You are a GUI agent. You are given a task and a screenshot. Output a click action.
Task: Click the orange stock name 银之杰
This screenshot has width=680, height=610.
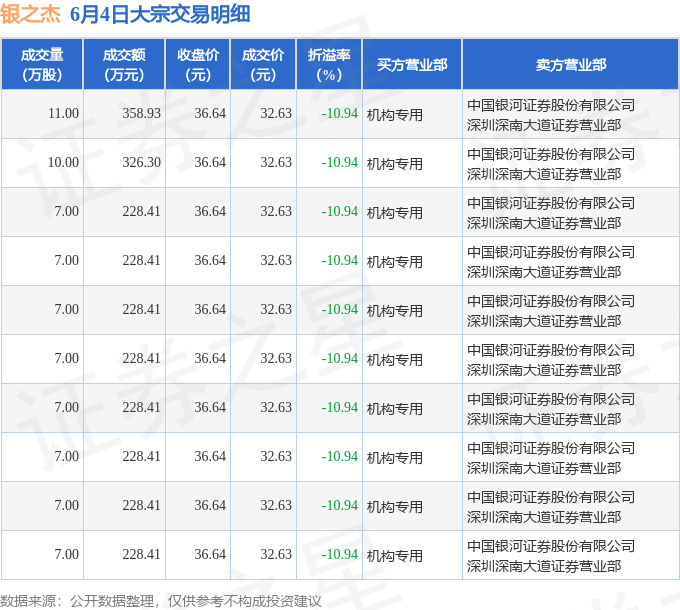coord(30,15)
